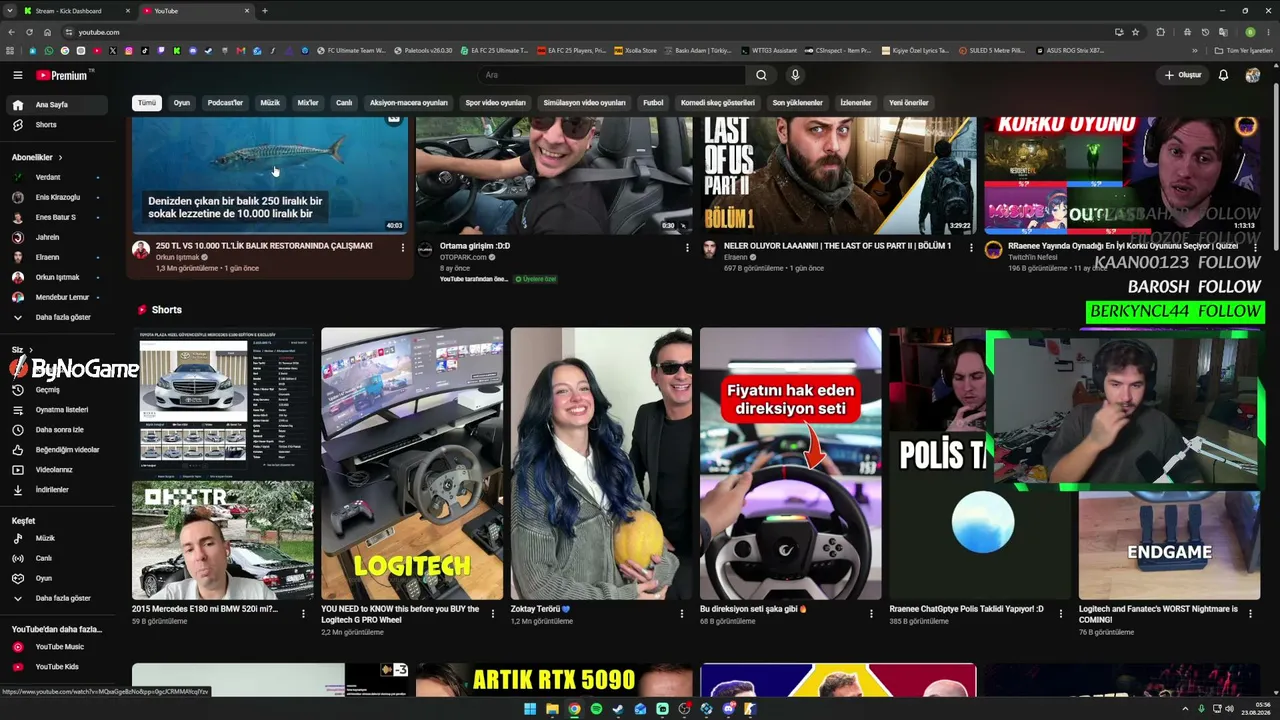Expand the Siz section header

point(22,350)
